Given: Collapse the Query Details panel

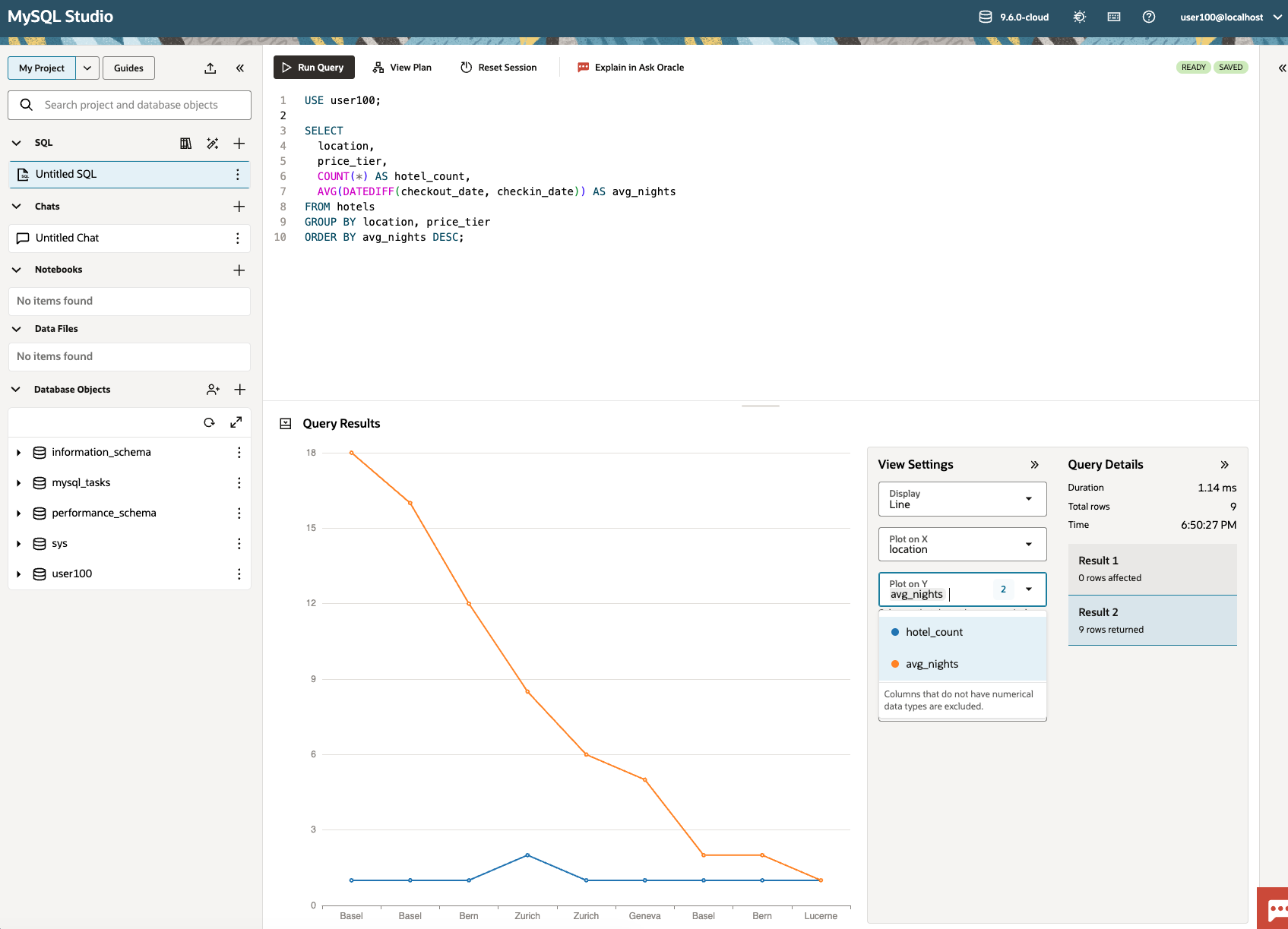Looking at the screenshot, I should [1224, 465].
